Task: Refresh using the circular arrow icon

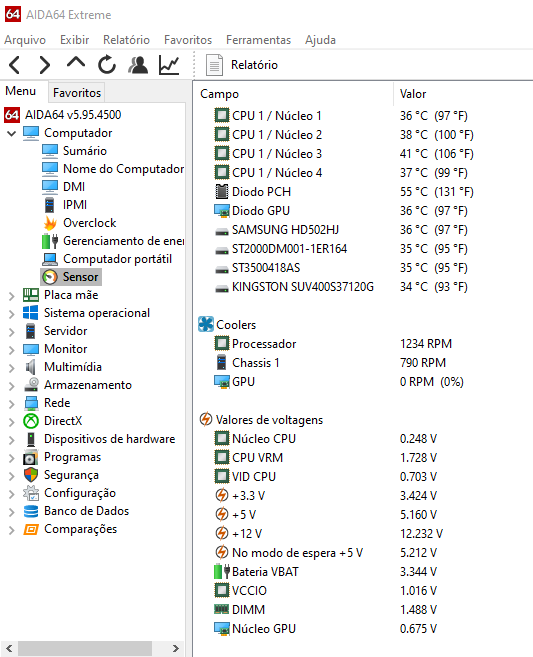Action: click(107, 65)
